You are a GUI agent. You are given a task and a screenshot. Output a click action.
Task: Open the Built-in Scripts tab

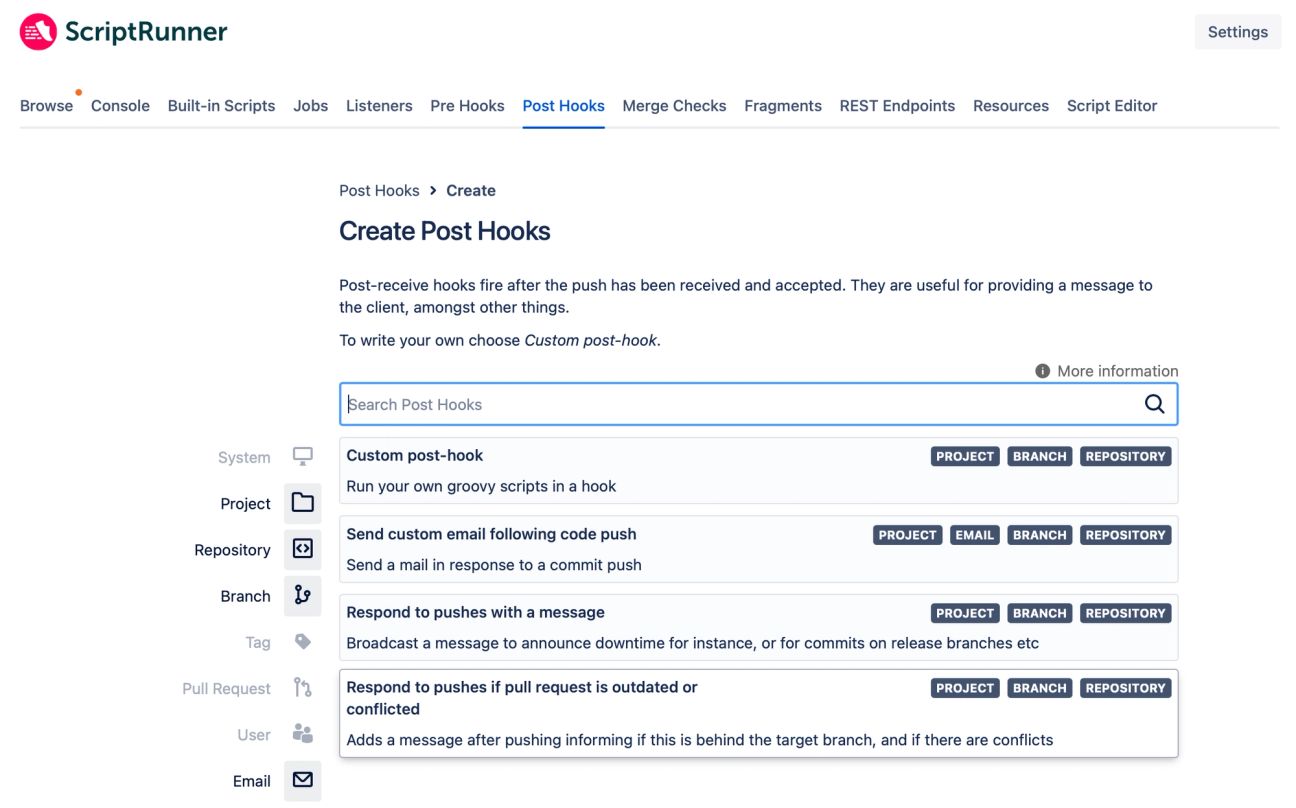(221, 106)
